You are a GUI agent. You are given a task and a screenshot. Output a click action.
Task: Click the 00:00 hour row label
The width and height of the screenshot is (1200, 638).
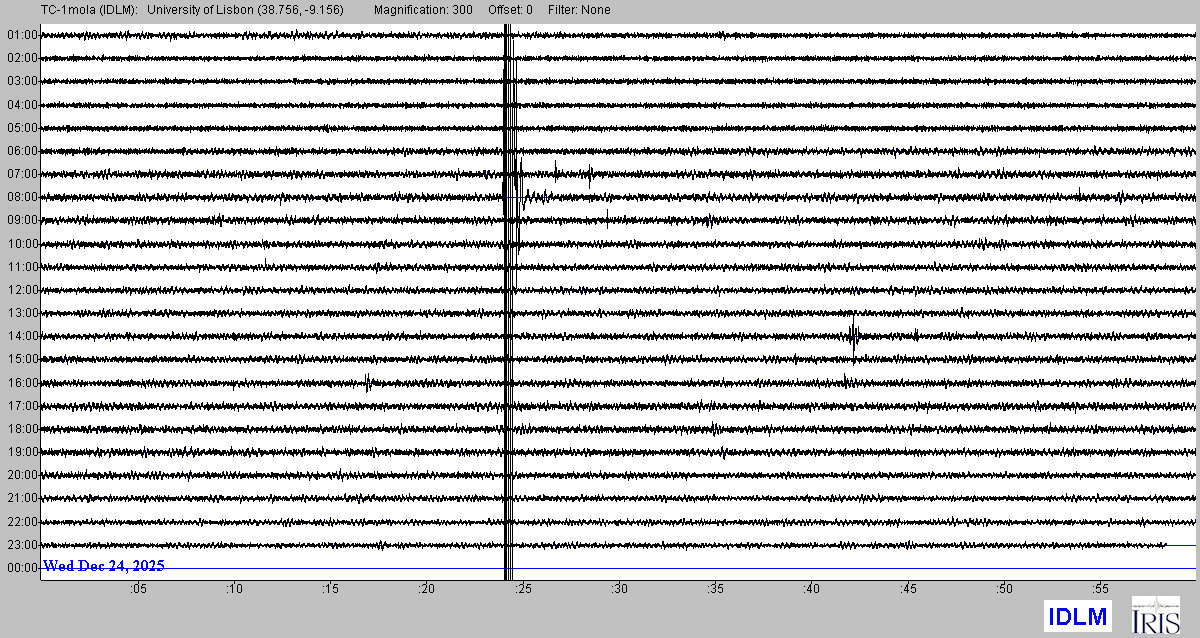pos(22,568)
